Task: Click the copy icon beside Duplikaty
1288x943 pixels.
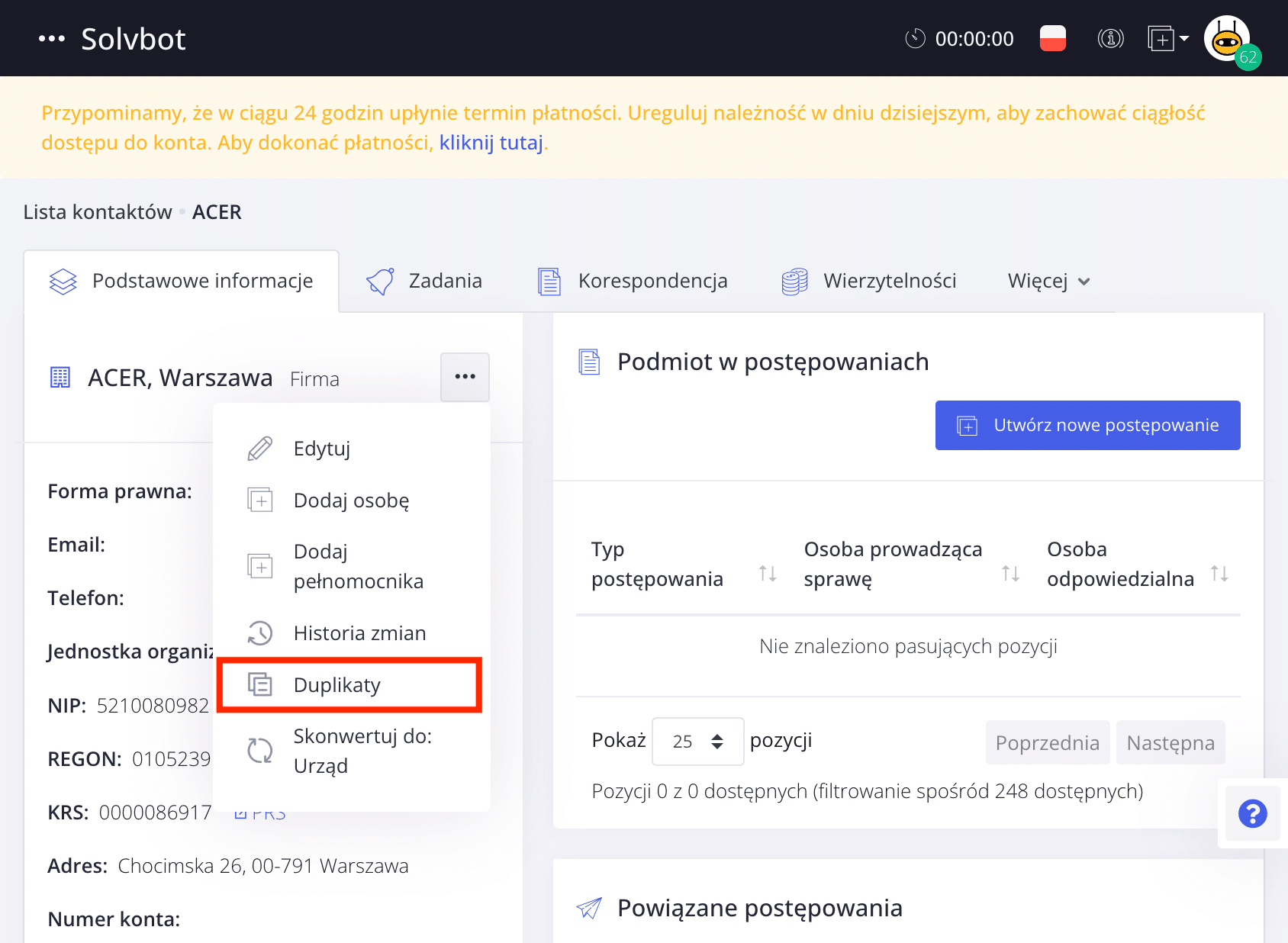Action: tap(260, 685)
